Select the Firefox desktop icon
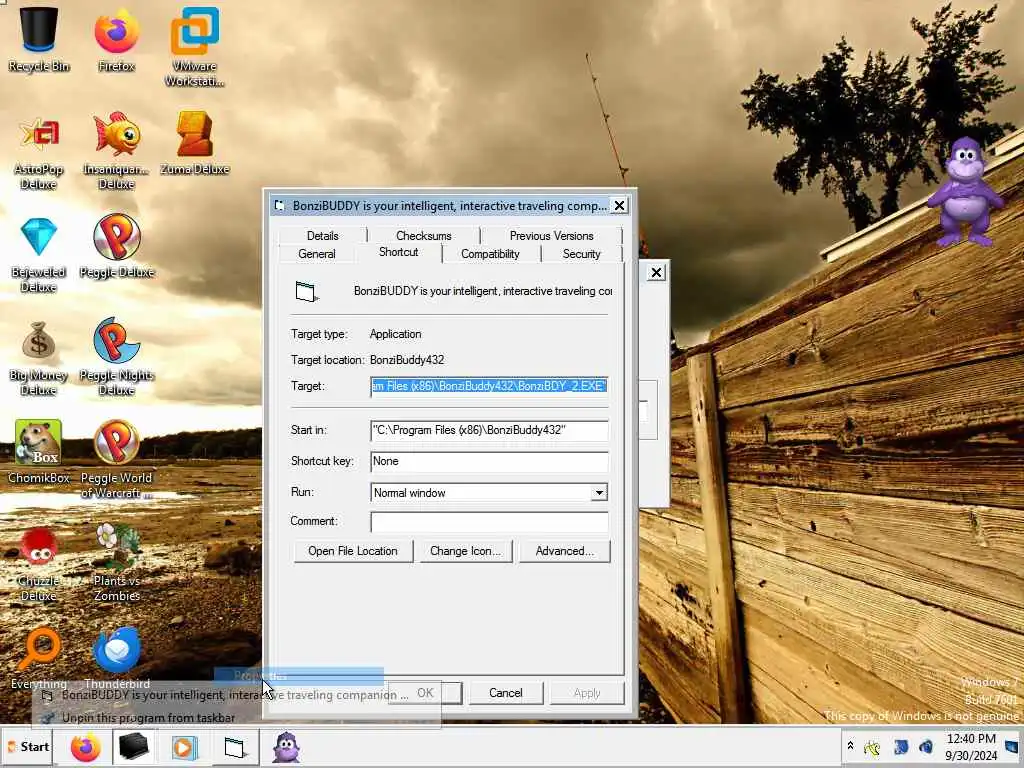 point(116,39)
